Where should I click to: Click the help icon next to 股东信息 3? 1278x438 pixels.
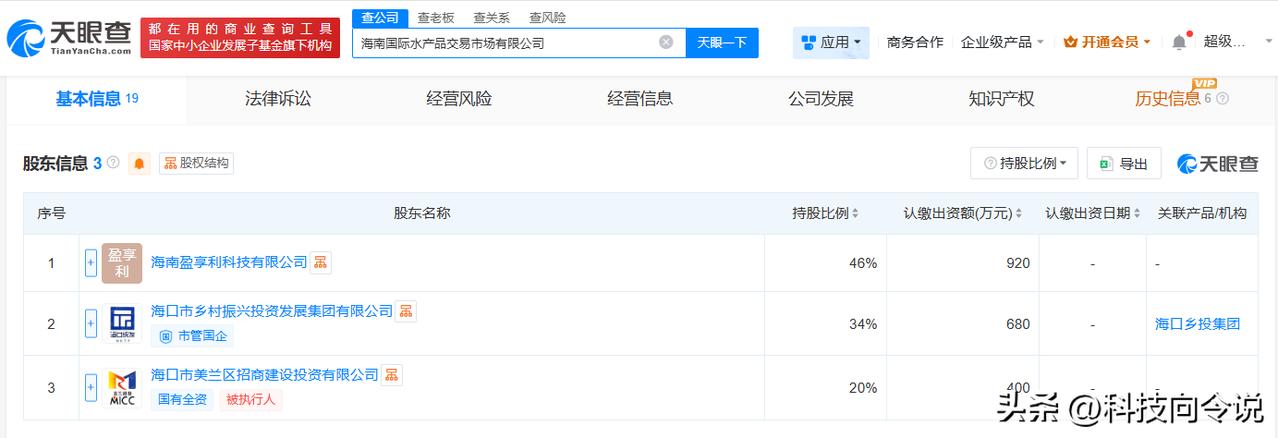click(113, 162)
